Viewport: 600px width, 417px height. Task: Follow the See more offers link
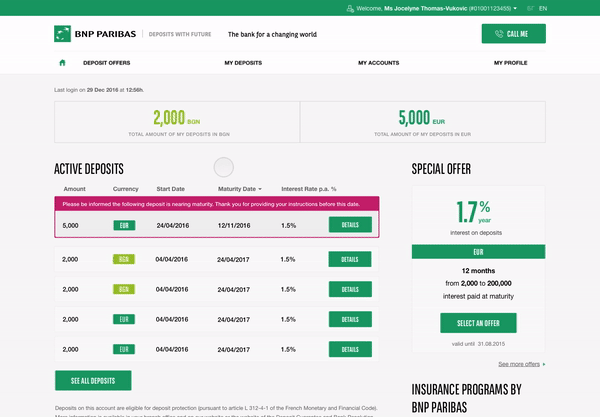coord(519,364)
